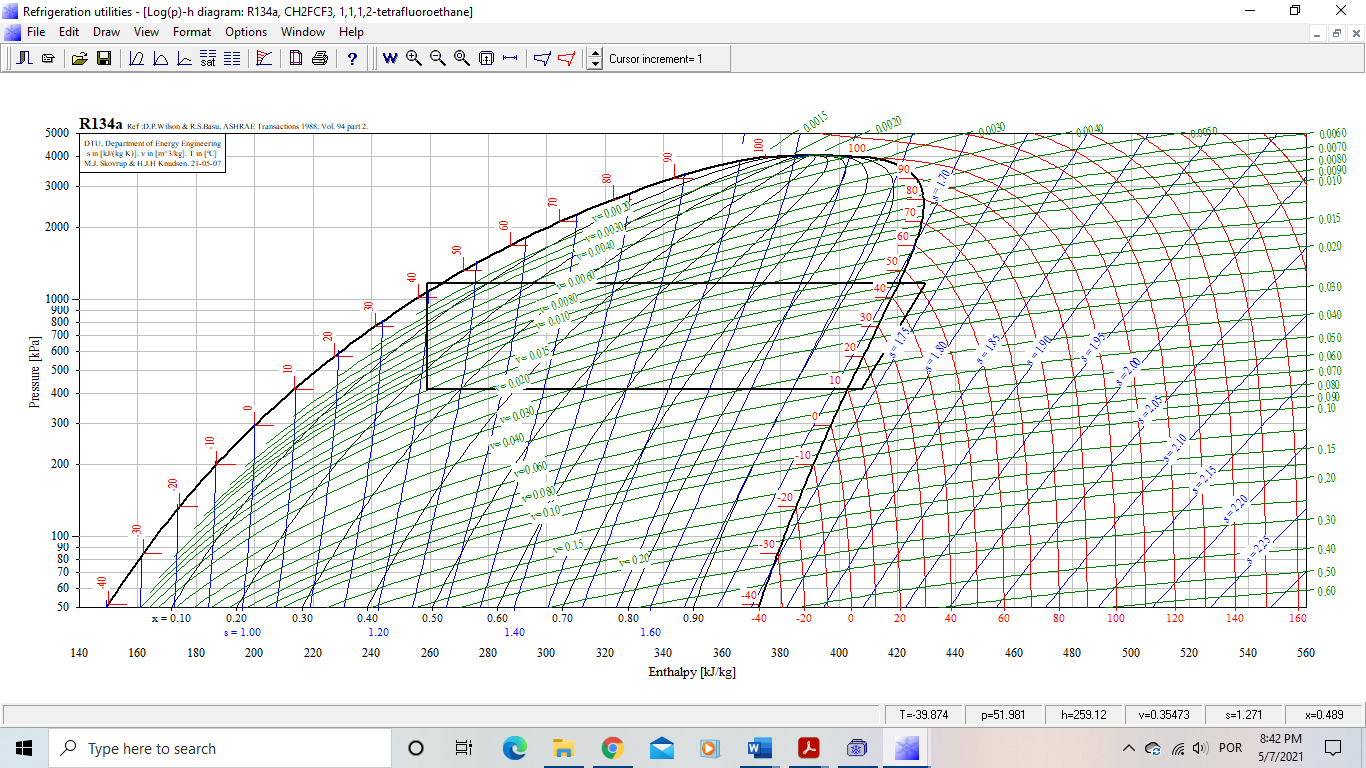Click the Enthalpy [kJ/kg] axis label
This screenshot has width=1366, height=768.
tap(692, 672)
